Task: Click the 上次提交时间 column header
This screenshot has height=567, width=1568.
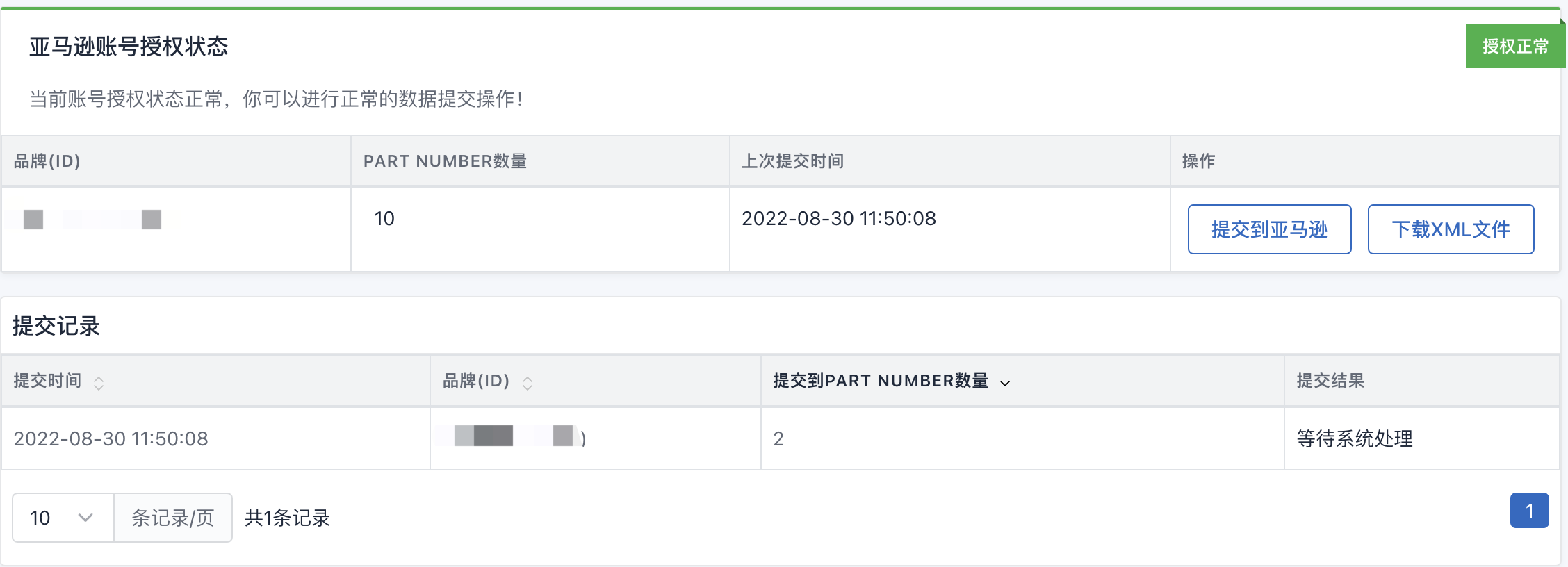Action: point(792,161)
